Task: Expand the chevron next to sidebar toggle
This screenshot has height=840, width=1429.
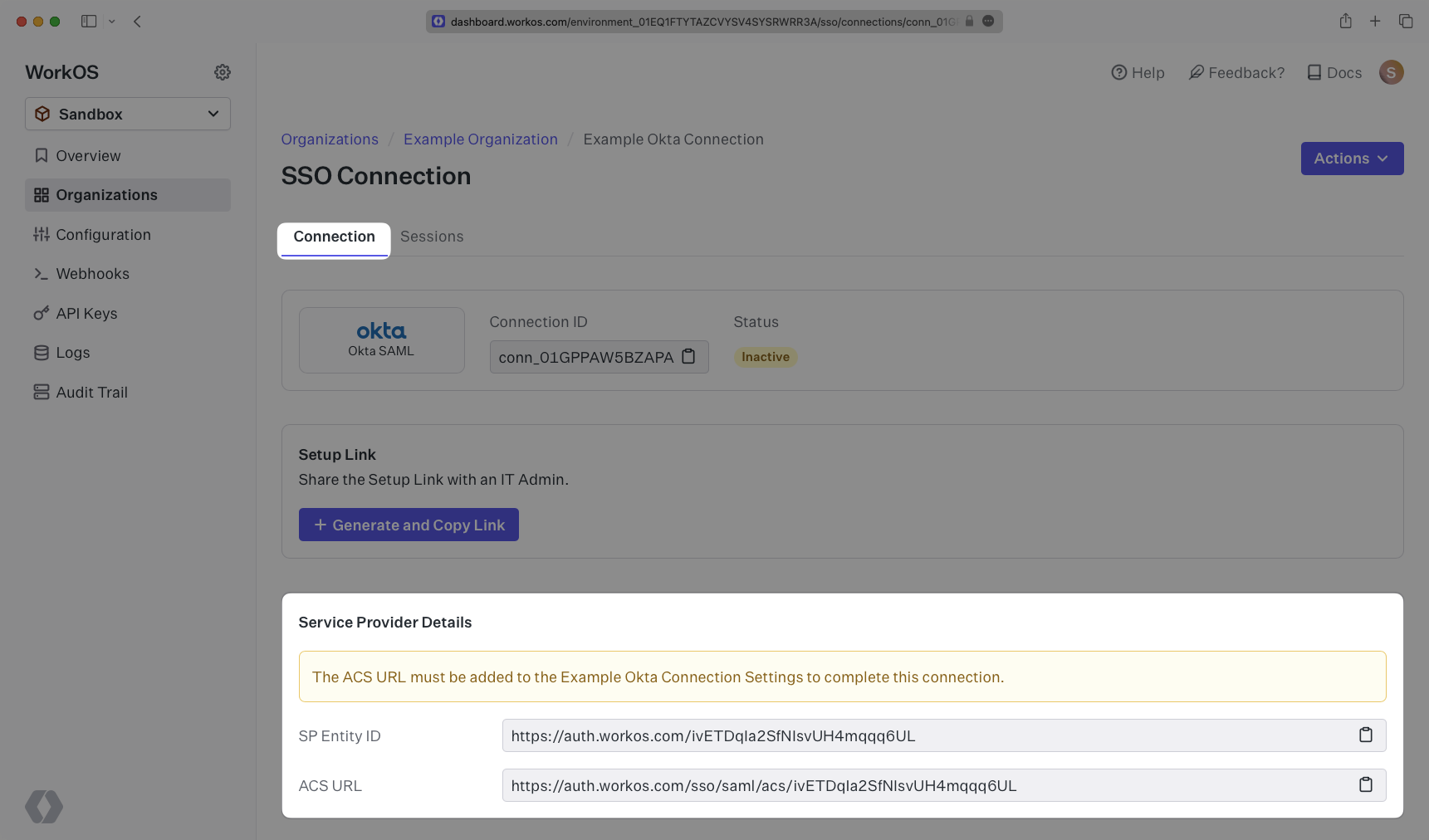Action: (x=112, y=22)
